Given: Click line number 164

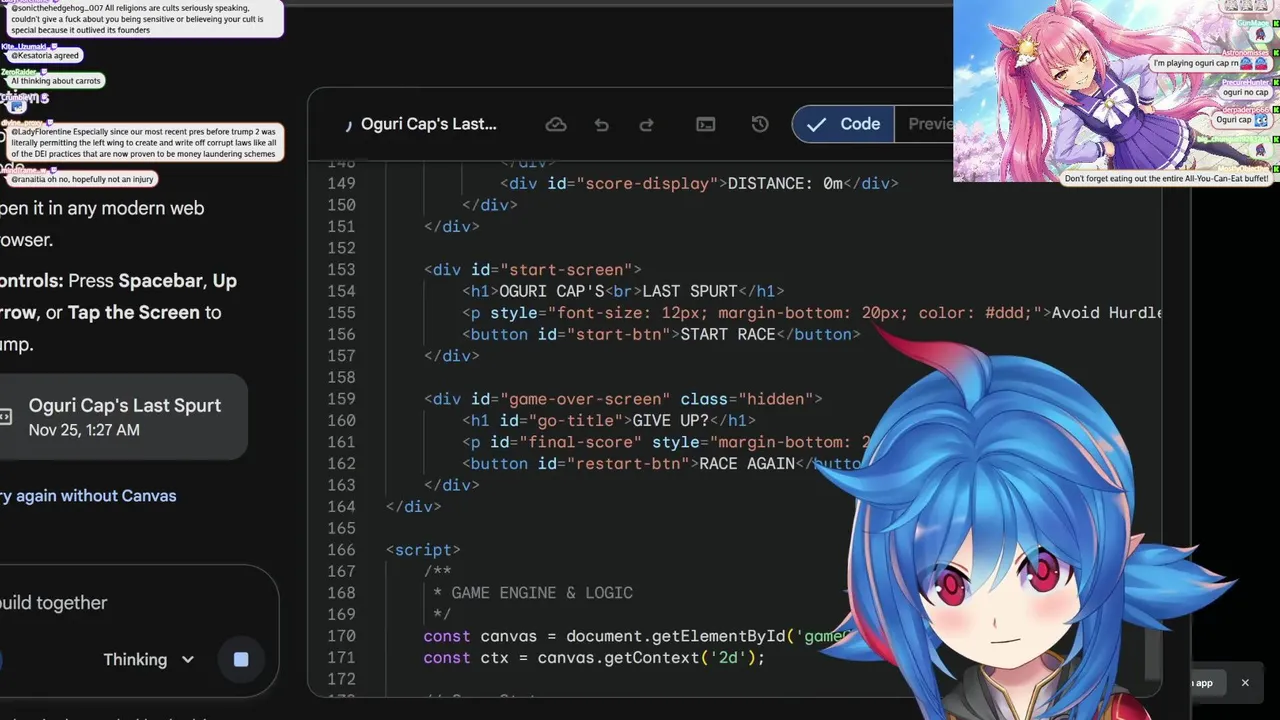Looking at the screenshot, I should 341,507.
